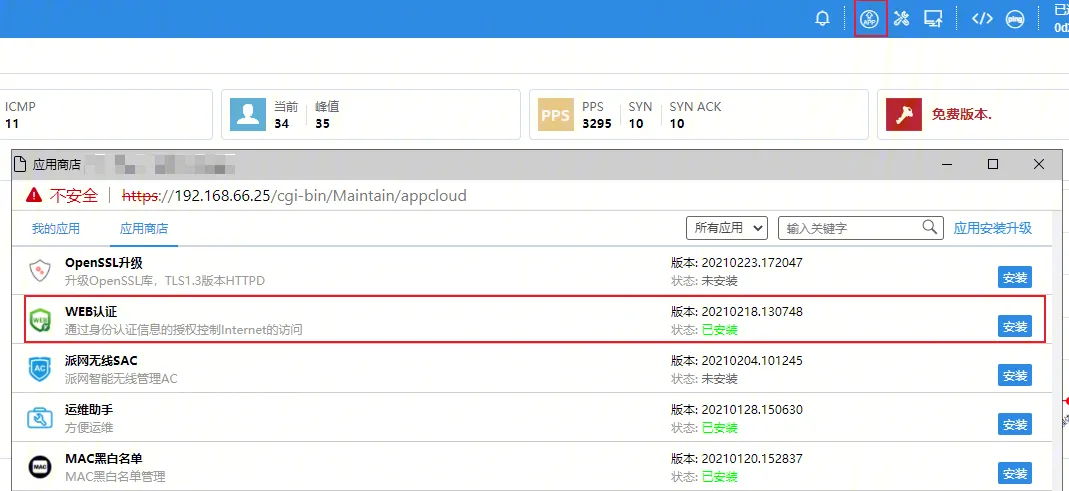Install the OpenSSL升级 app

click(x=1014, y=277)
